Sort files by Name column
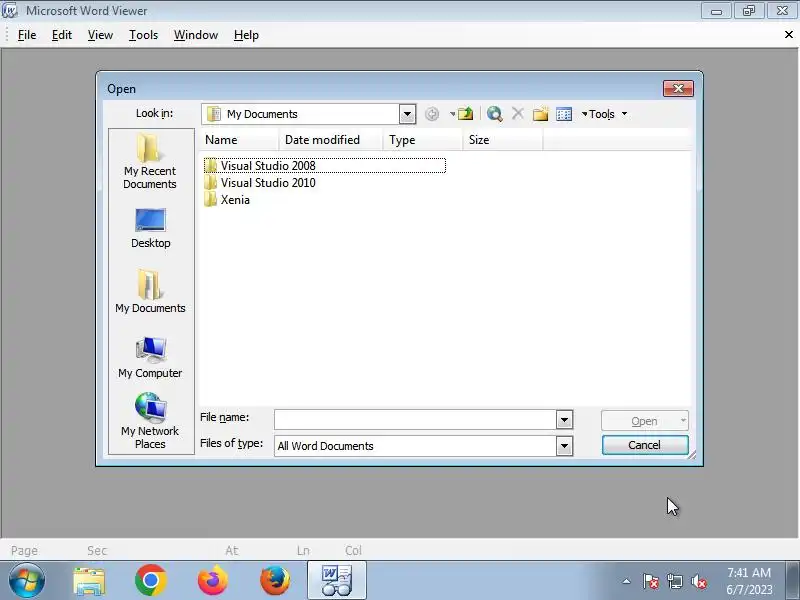 tap(239, 140)
